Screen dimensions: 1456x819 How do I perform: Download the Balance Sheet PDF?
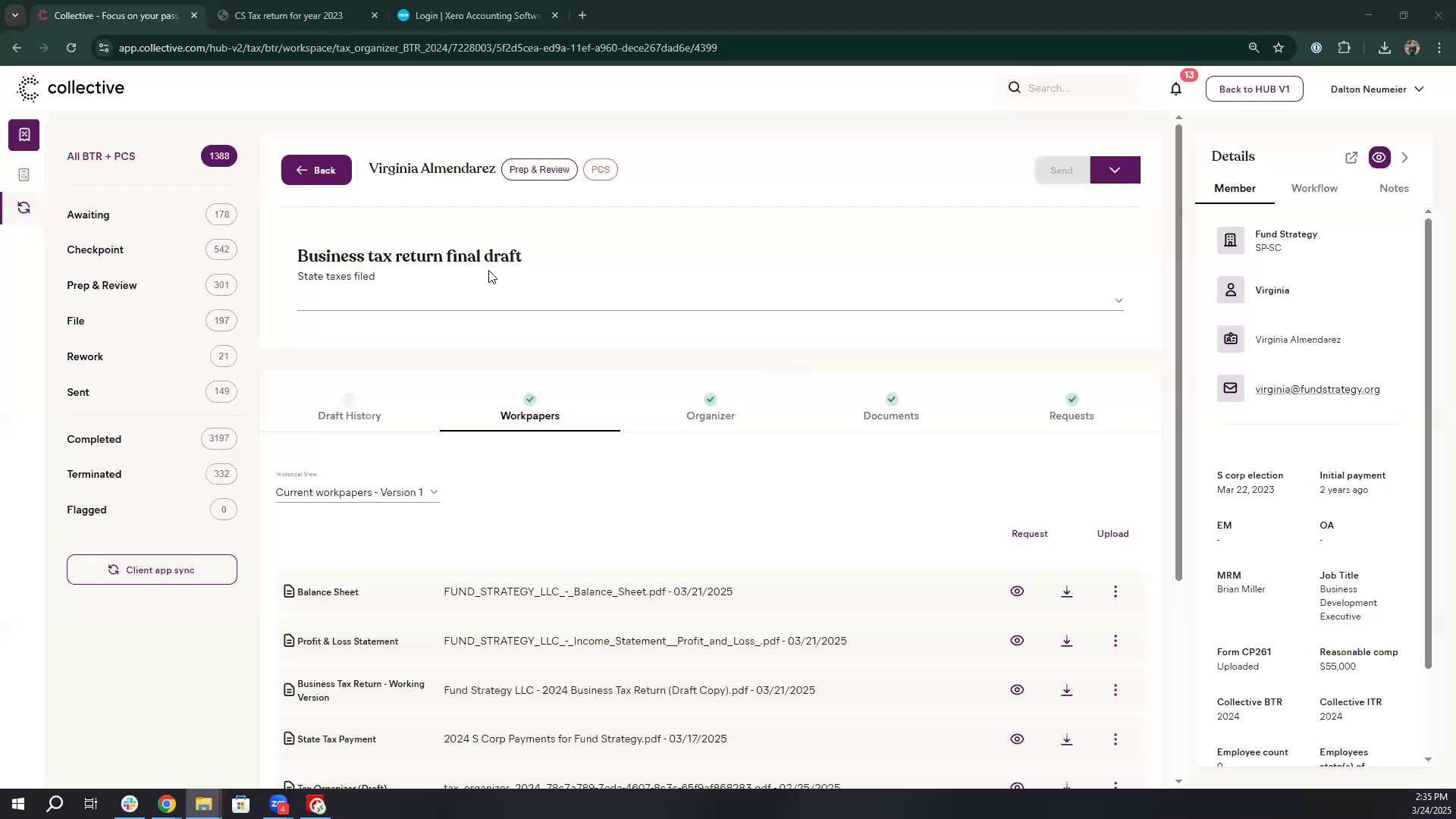[x=1066, y=591]
